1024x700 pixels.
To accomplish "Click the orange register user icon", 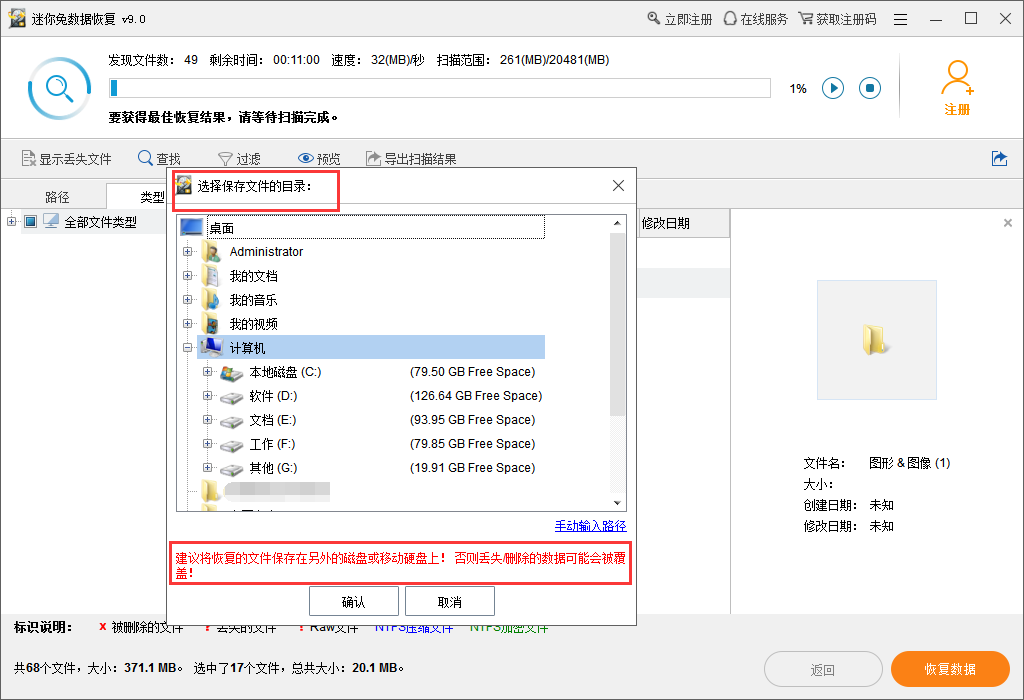I will [957, 88].
